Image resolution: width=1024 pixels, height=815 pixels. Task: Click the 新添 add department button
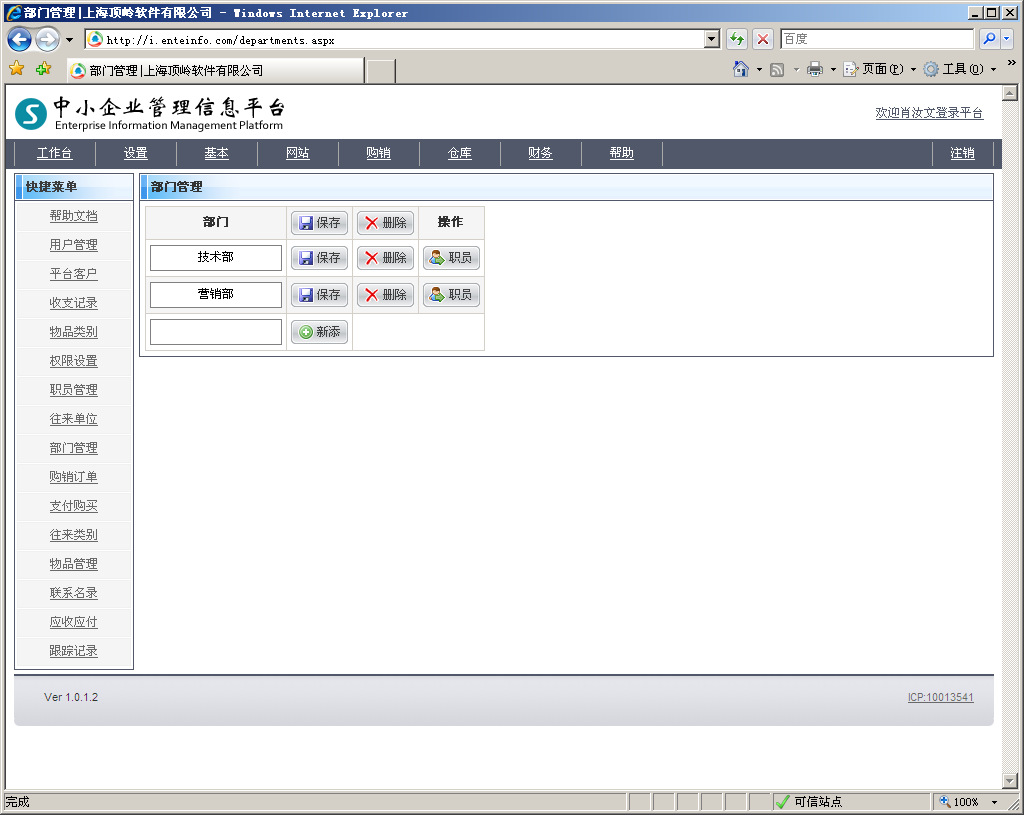point(319,332)
